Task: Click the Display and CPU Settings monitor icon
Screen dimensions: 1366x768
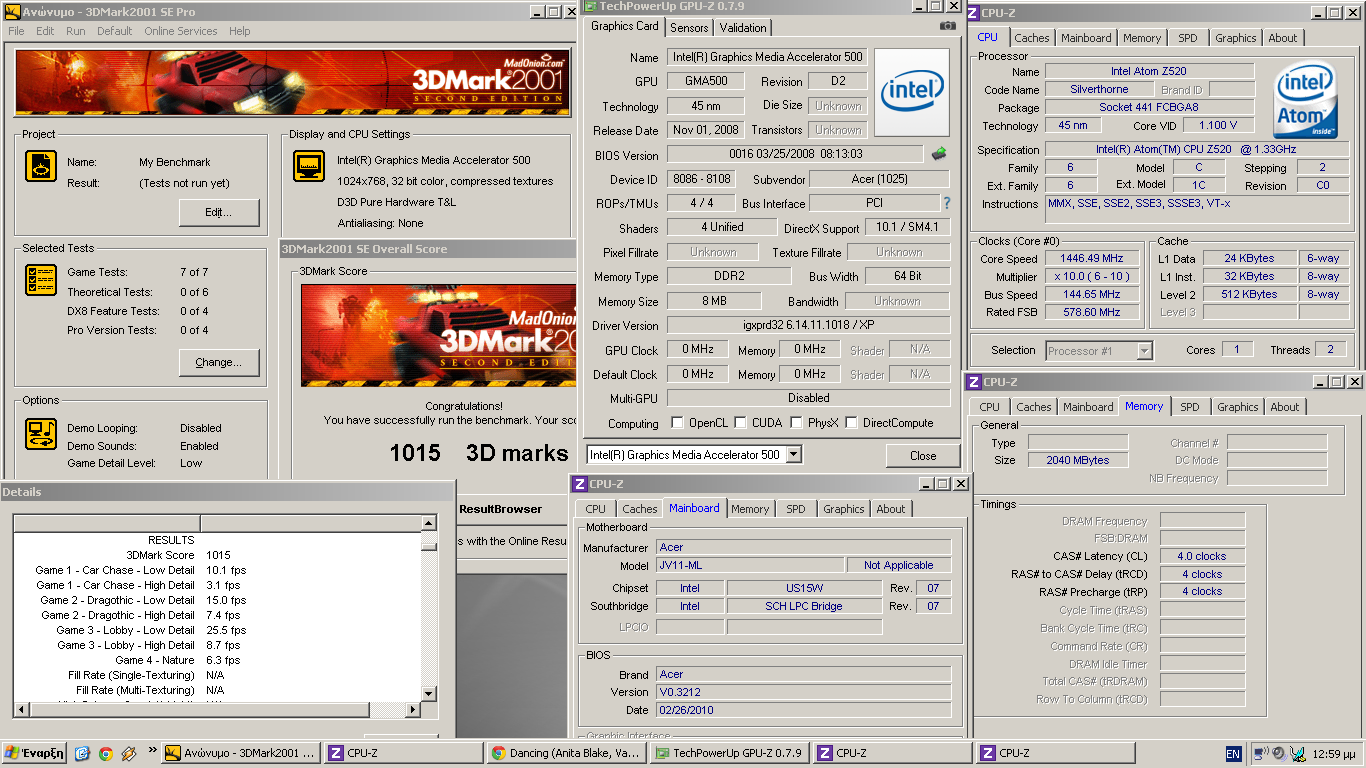Action: 308,166
